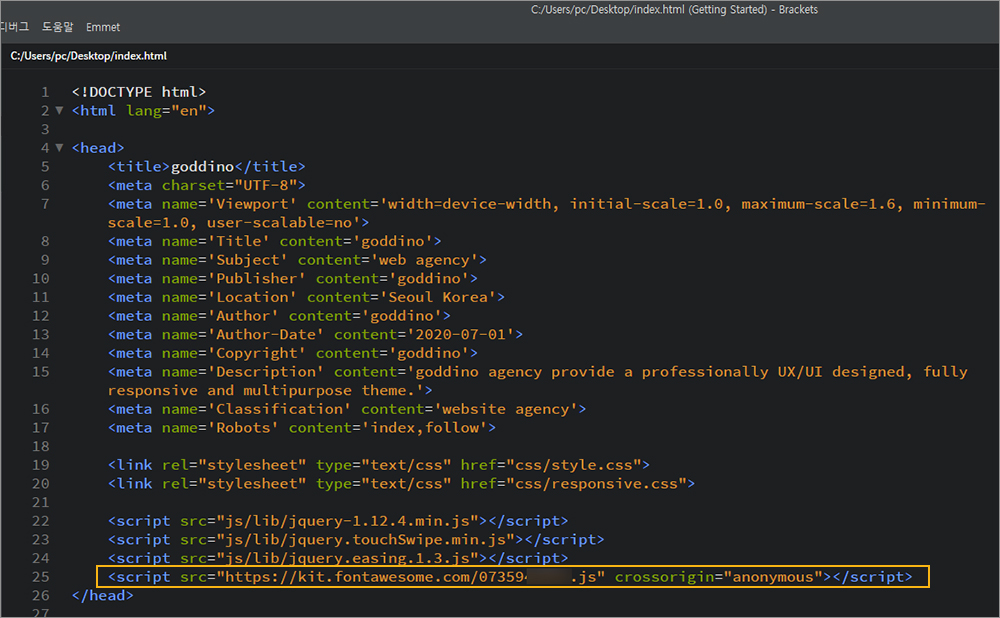Collapse the head tag fold arrow on line 4

(x=59, y=147)
